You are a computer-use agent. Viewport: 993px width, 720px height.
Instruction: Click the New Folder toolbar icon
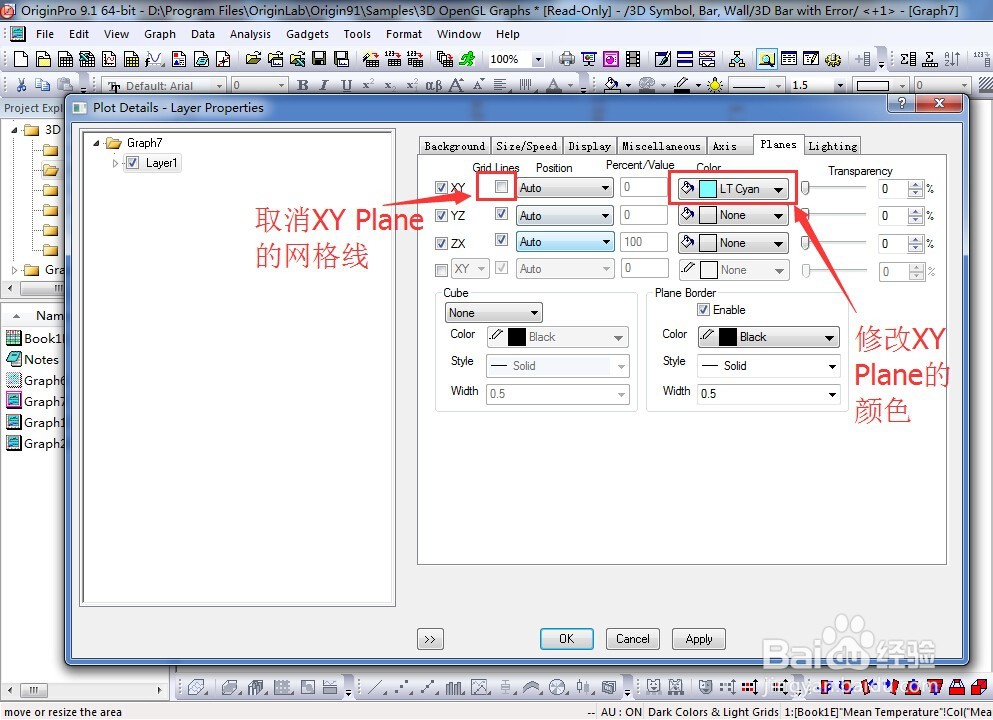coord(43,60)
